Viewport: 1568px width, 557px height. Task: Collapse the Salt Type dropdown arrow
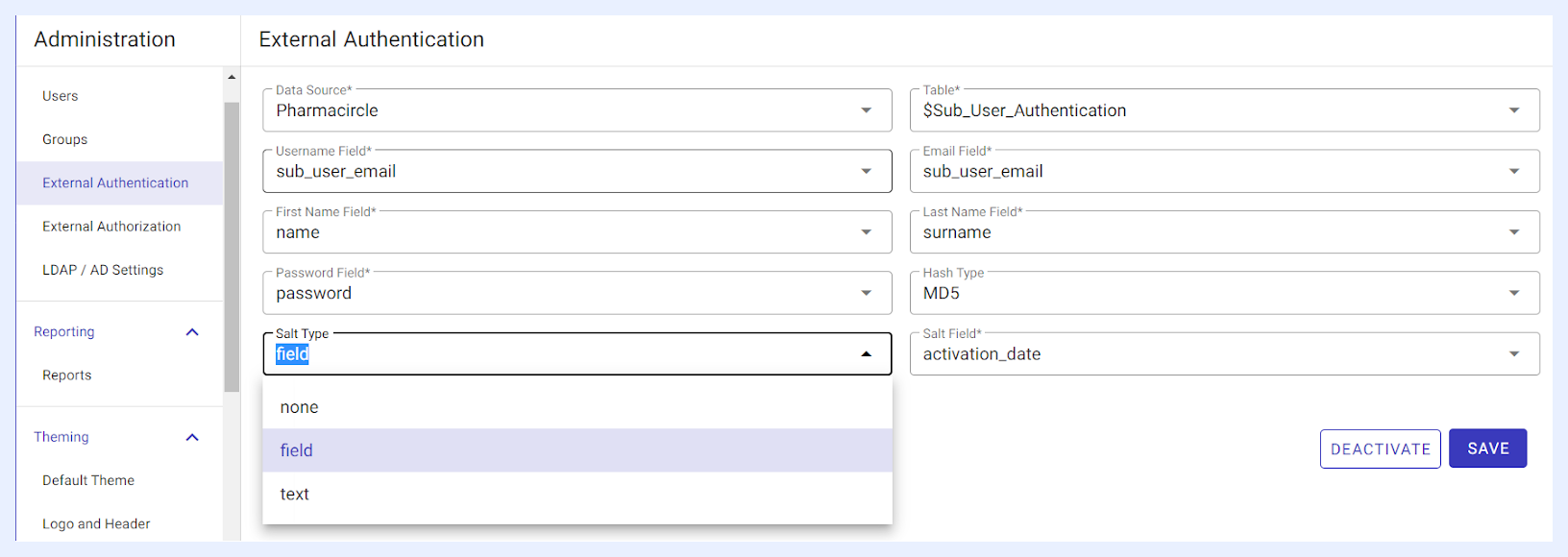pos(866,354)
